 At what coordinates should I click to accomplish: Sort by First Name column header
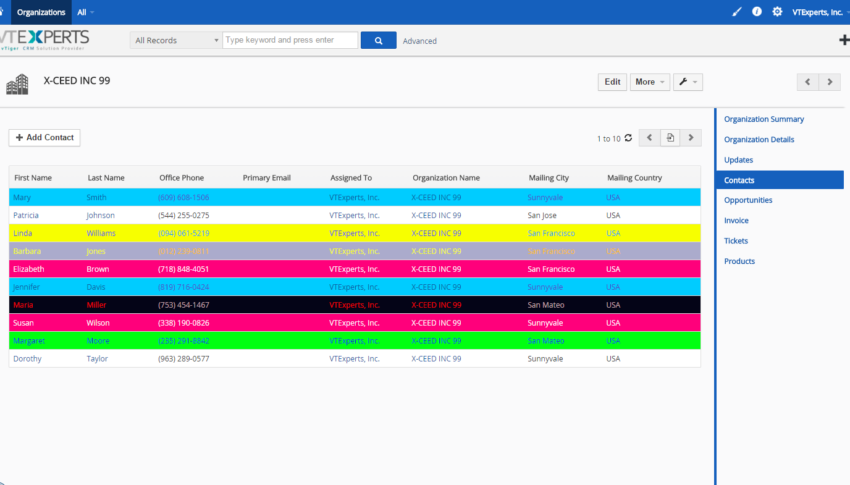click(33, 178)
